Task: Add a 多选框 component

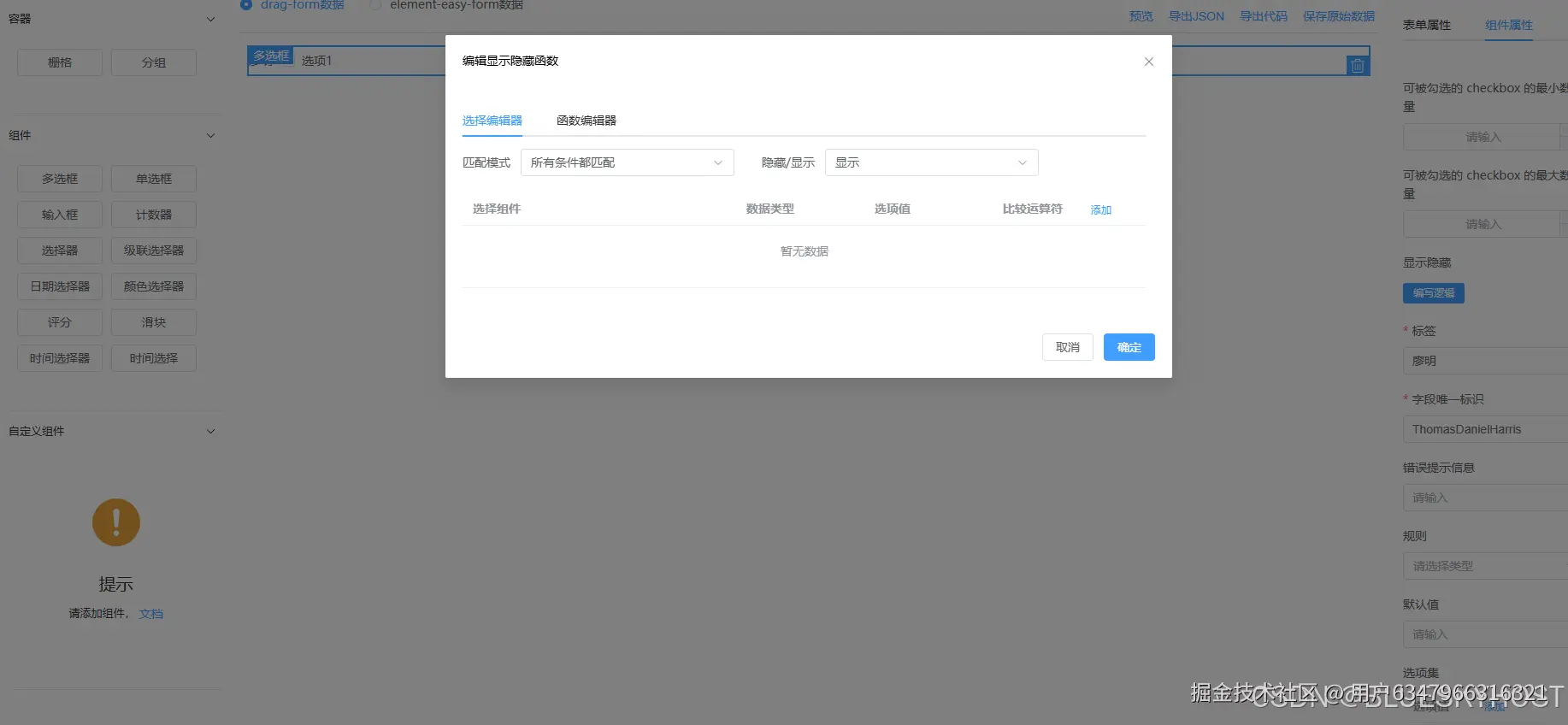Action: 60,179
